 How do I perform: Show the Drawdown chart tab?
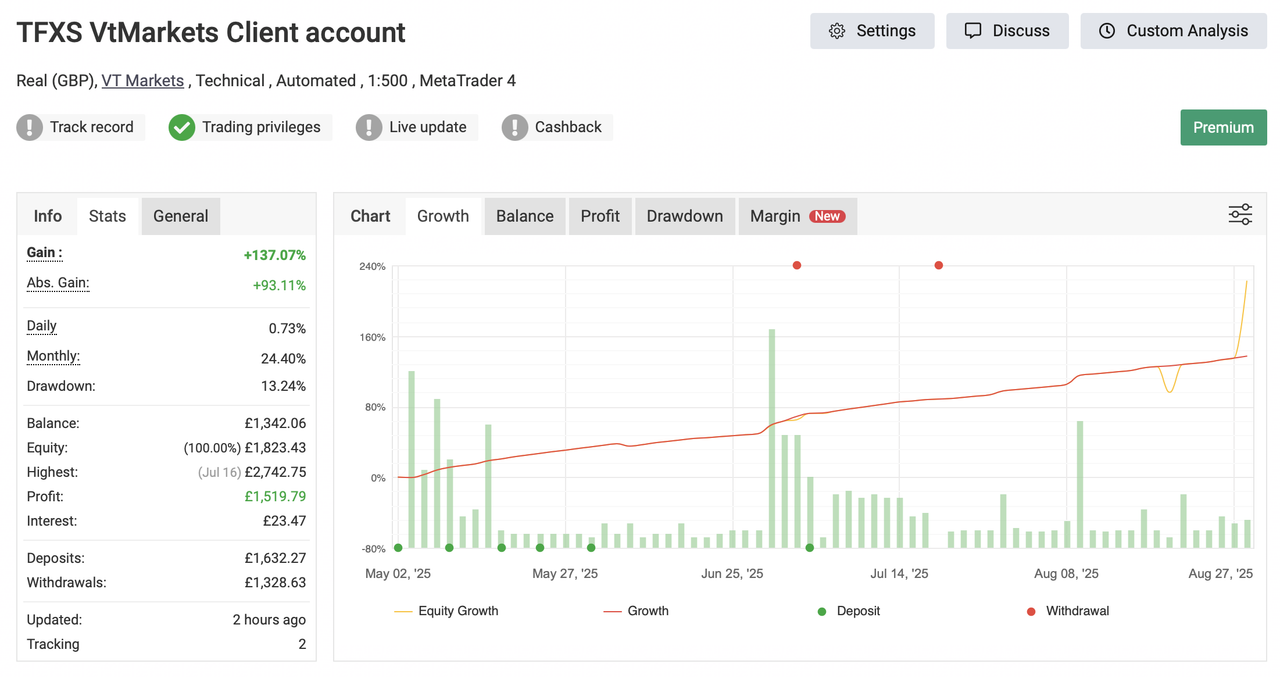685,216
